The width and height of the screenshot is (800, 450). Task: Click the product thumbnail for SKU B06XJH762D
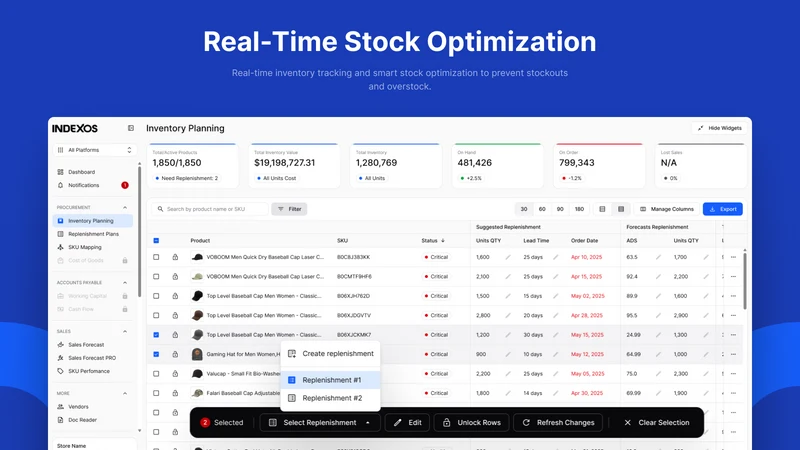(x=197, y=296)
